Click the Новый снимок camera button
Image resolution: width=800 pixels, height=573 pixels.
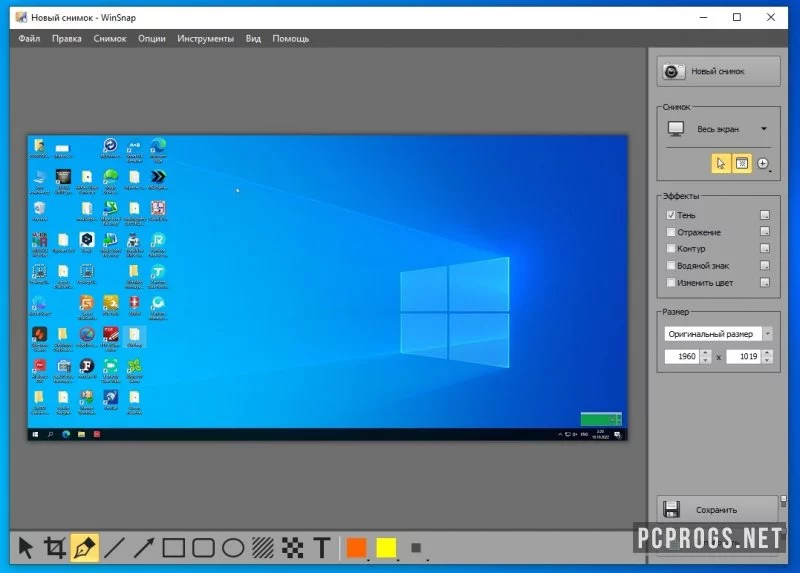(x=718, y=71)
